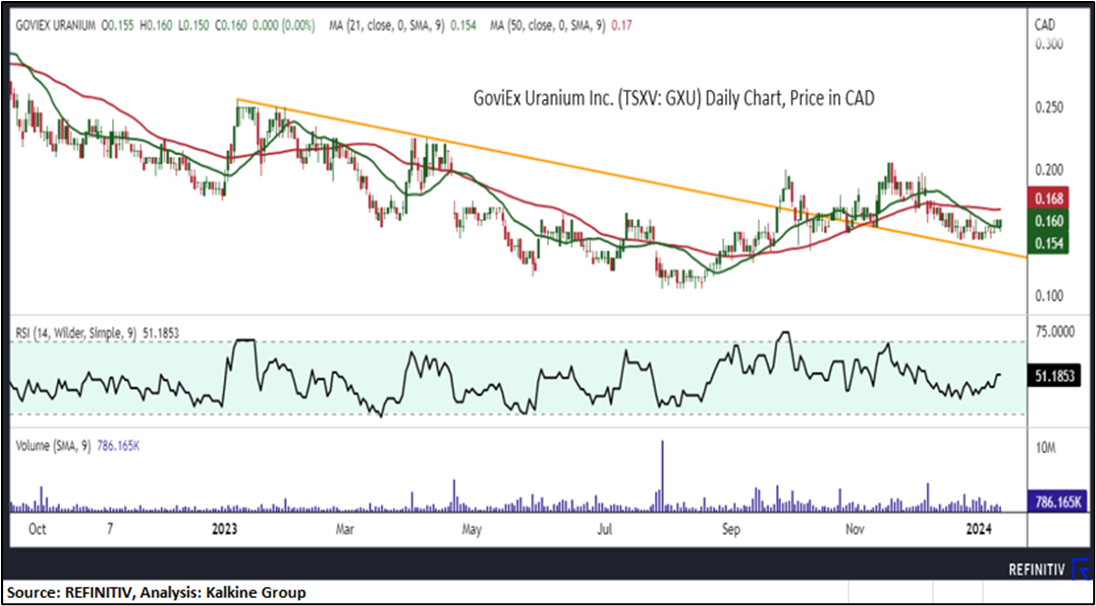1096x606 pixels.
Task: Click the 7 date axis label
Action: tap(110, 529)
